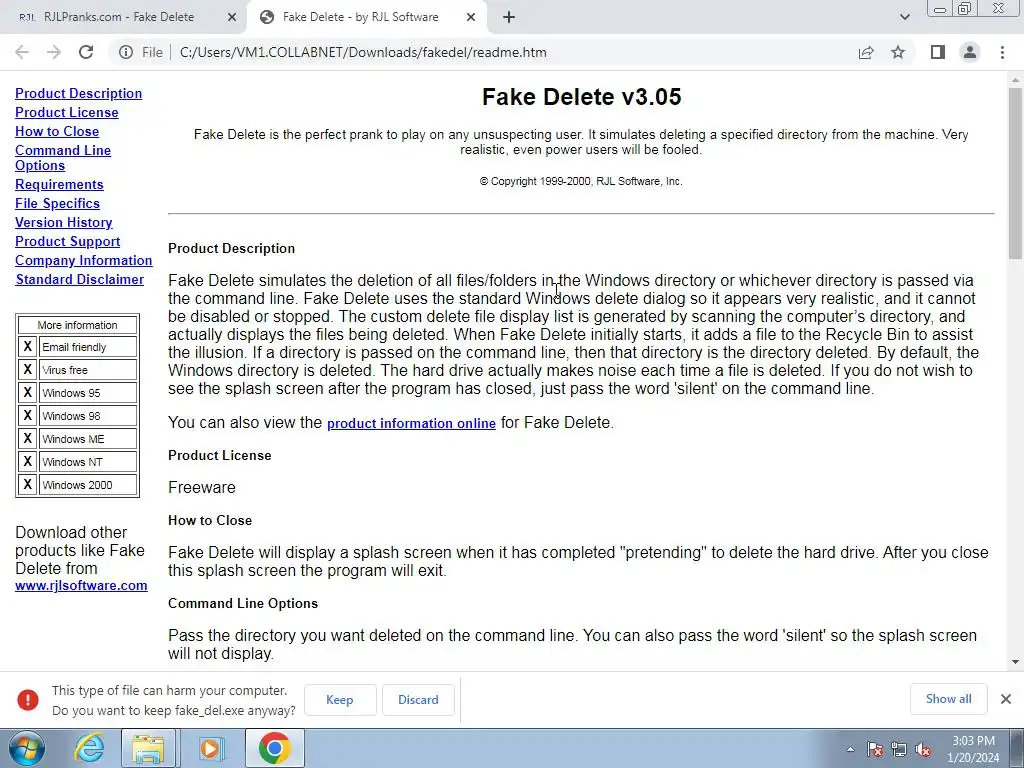Open the Chrome profile avatar

click(970, 52)
